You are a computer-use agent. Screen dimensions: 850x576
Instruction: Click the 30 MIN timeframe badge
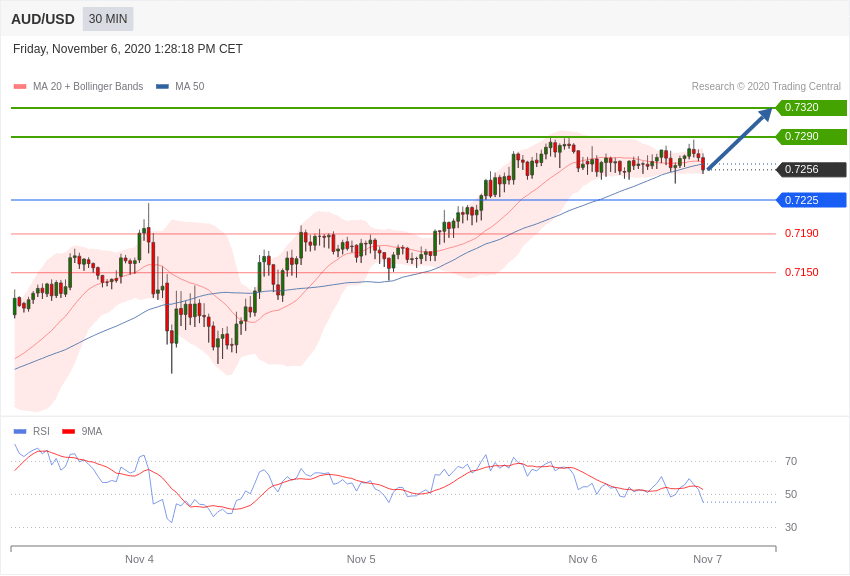click(108, 19)
